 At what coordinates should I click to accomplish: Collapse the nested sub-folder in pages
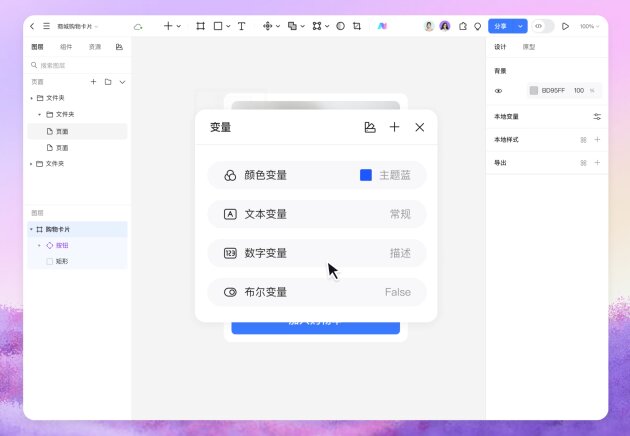(39, 115)
